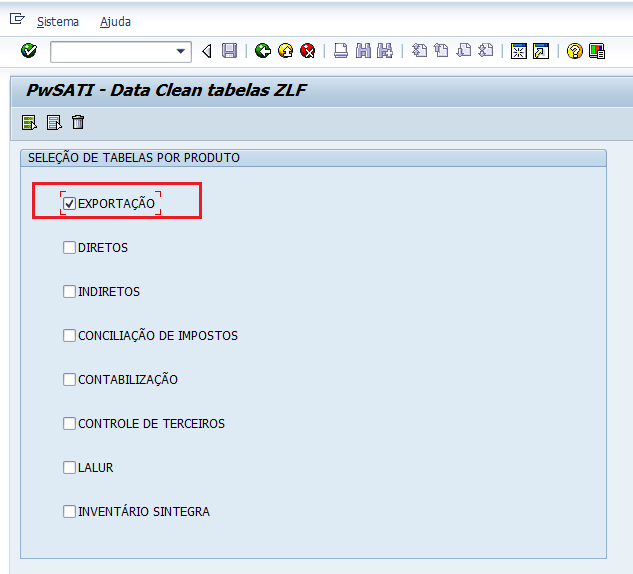This screenshot has height=574, width=633.
Task: Click the trash Delete icon
Action: coord(78,122)
